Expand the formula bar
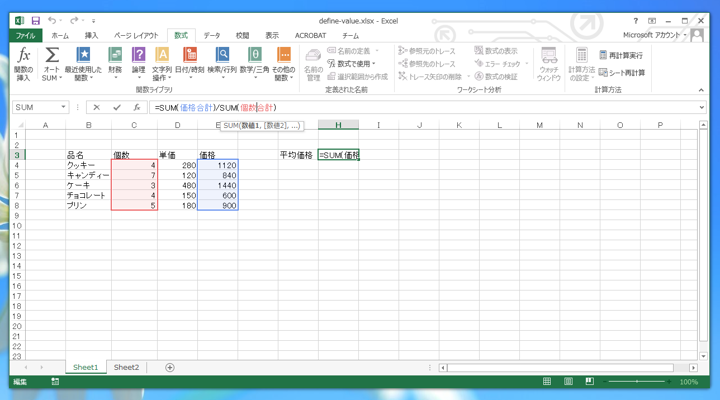 702,107
